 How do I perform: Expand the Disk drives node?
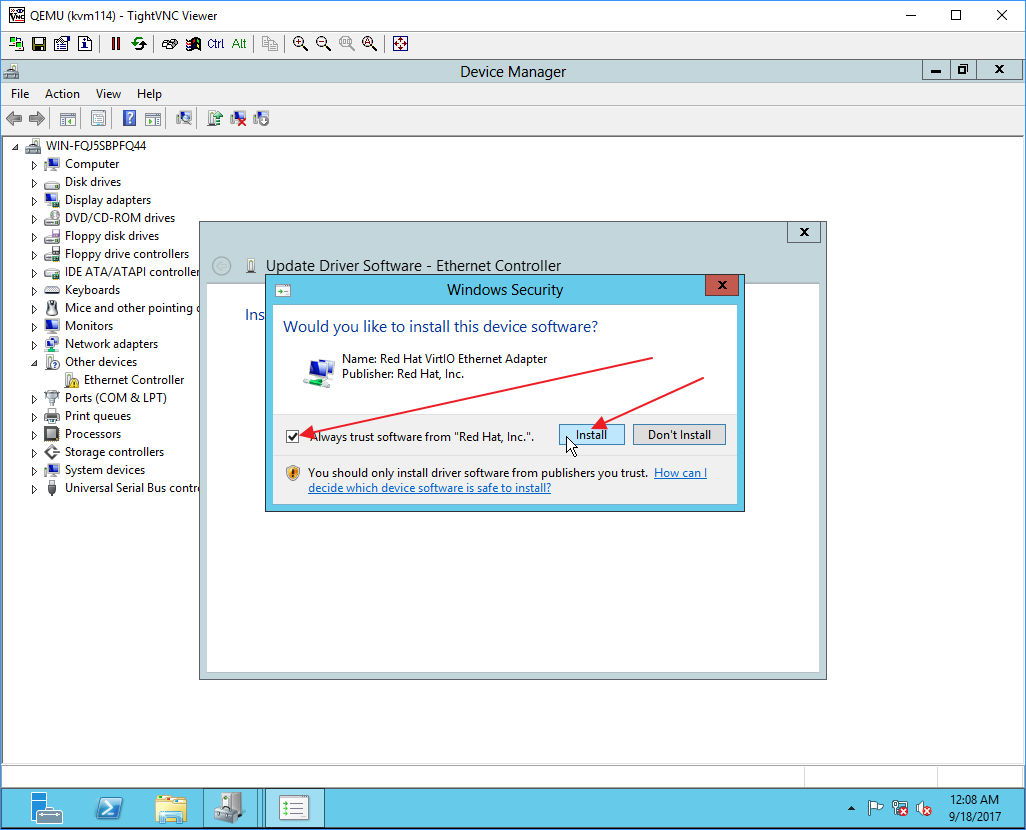tap(34, 183)
